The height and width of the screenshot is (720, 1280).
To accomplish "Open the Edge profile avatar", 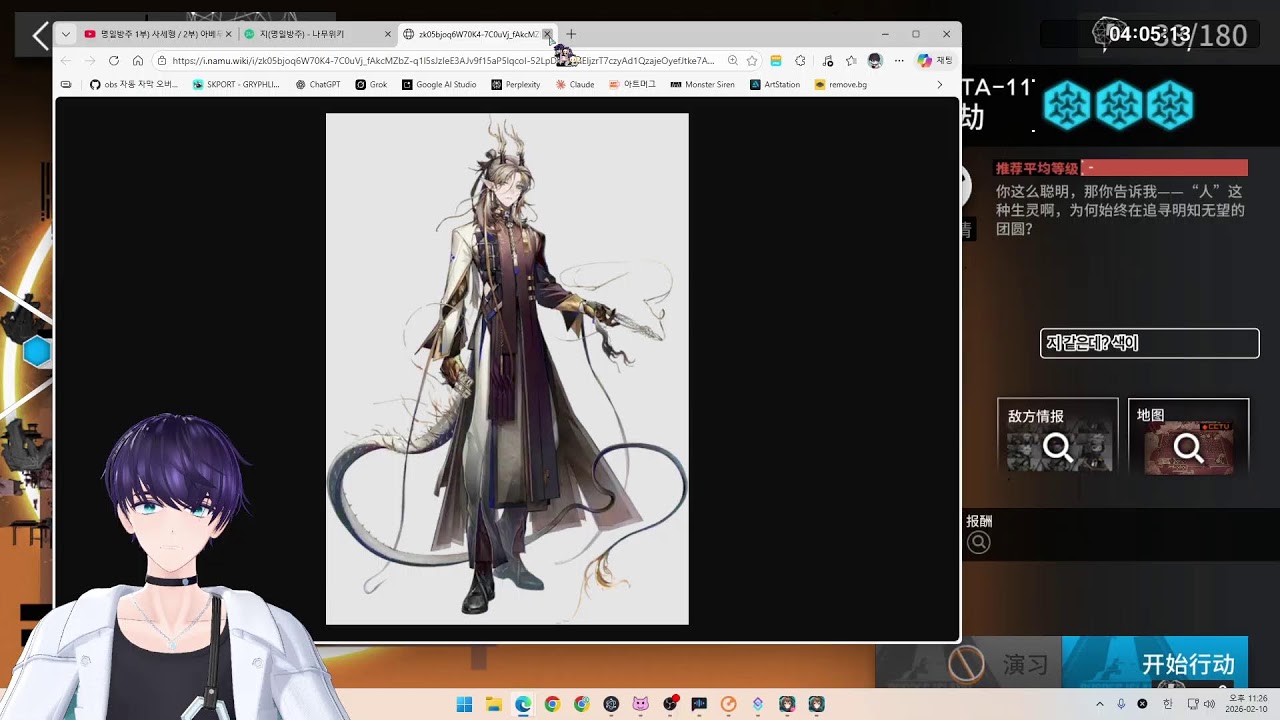I will click(875, 61).
